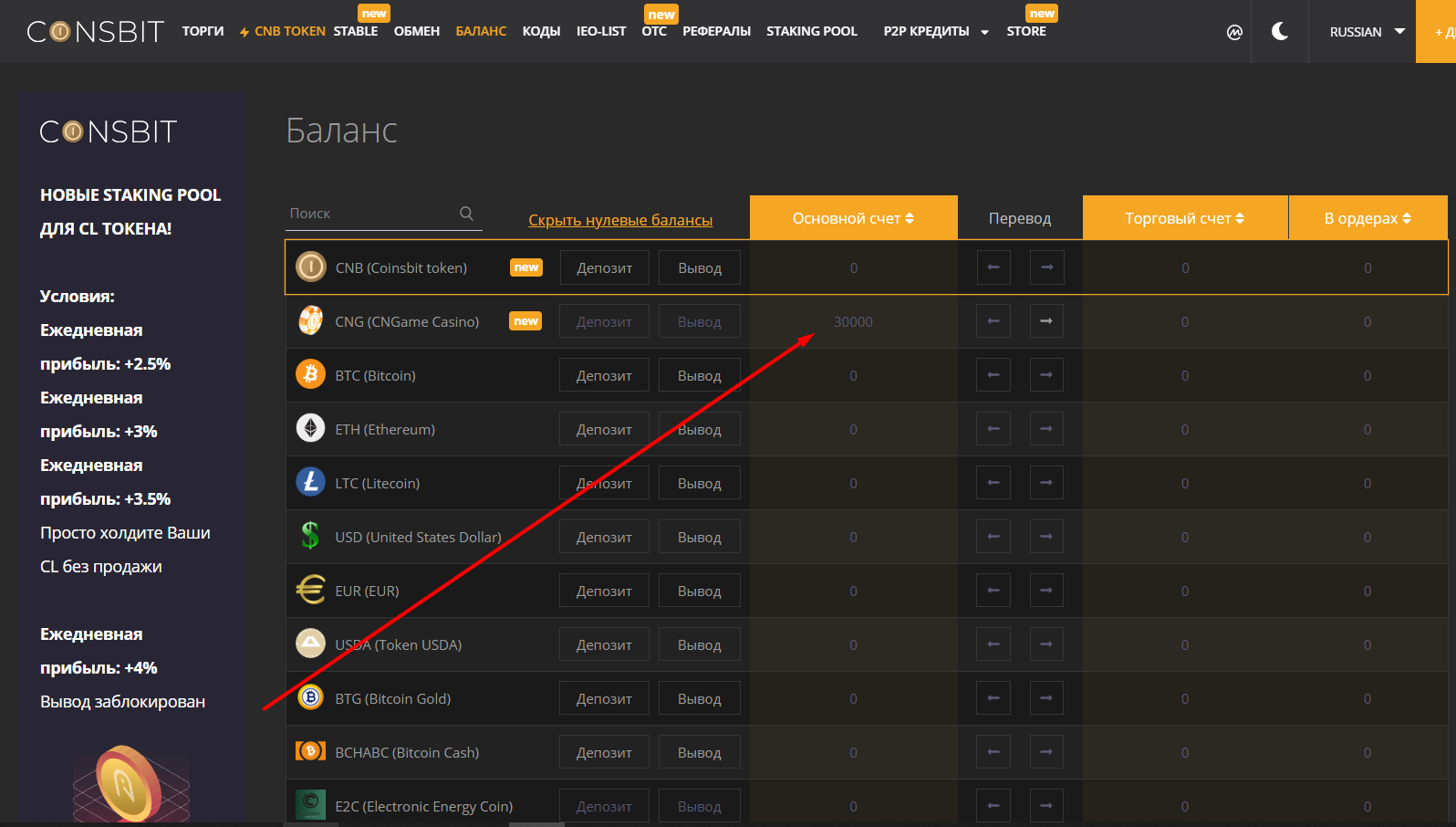Click left transfer arrow for BTC

993,375
